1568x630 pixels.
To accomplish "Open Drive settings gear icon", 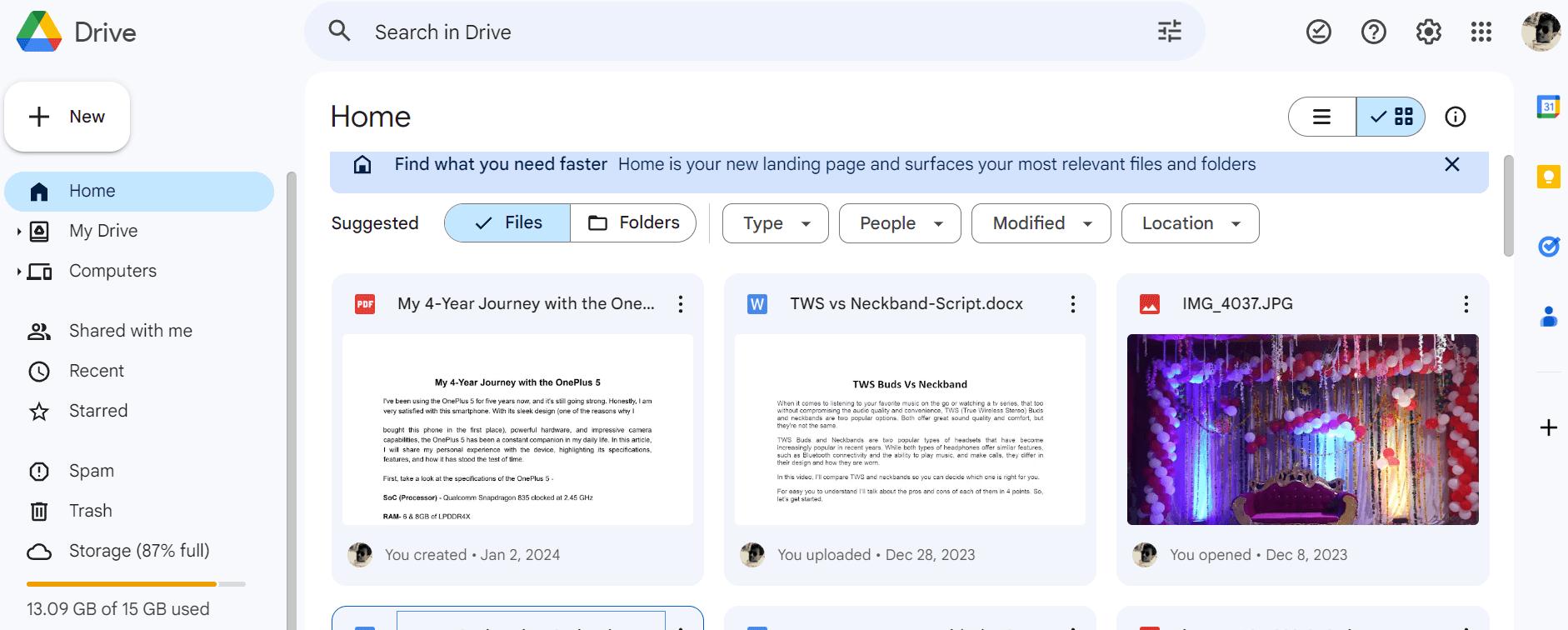I will [1428, 32].
